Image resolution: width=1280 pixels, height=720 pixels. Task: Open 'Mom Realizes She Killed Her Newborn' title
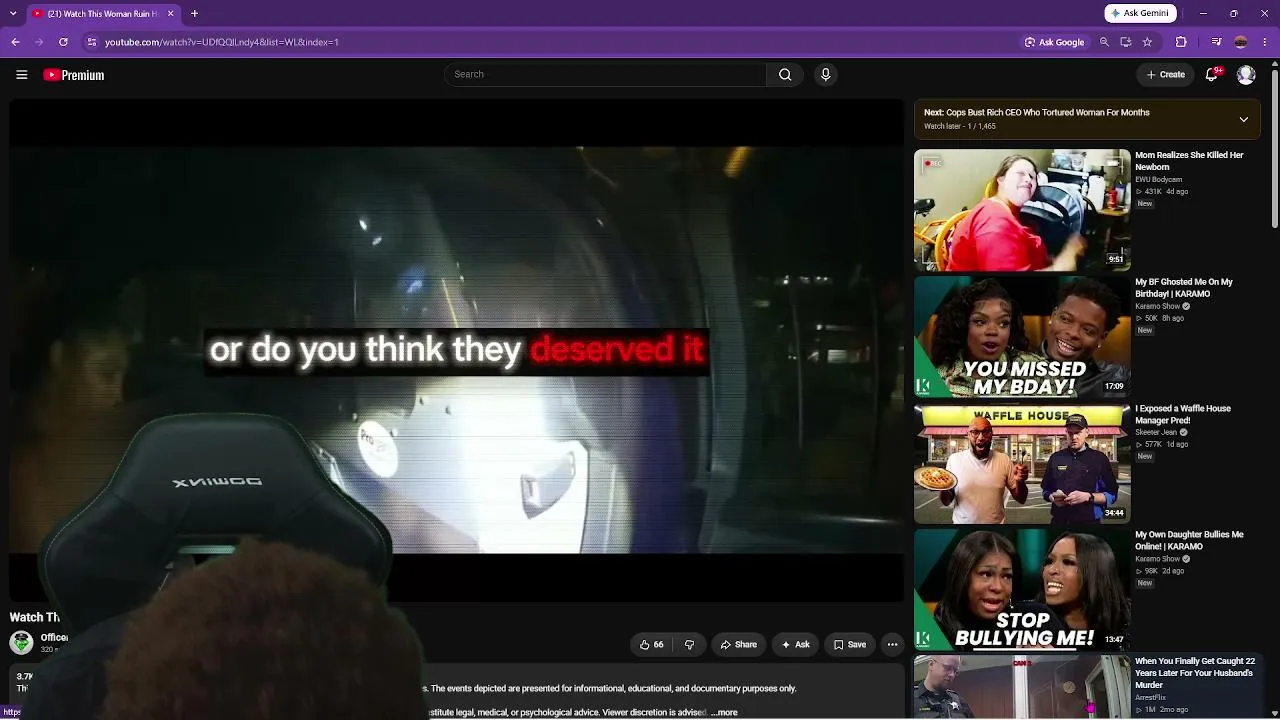(1189, 161)
